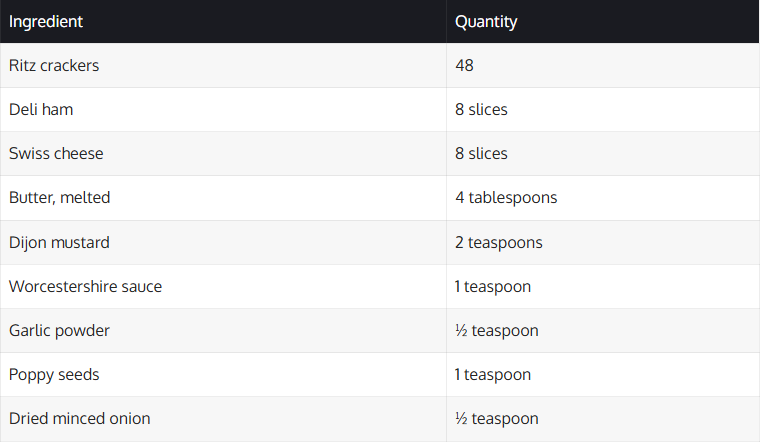Click the quantity 48 cell

pos(464,65)
